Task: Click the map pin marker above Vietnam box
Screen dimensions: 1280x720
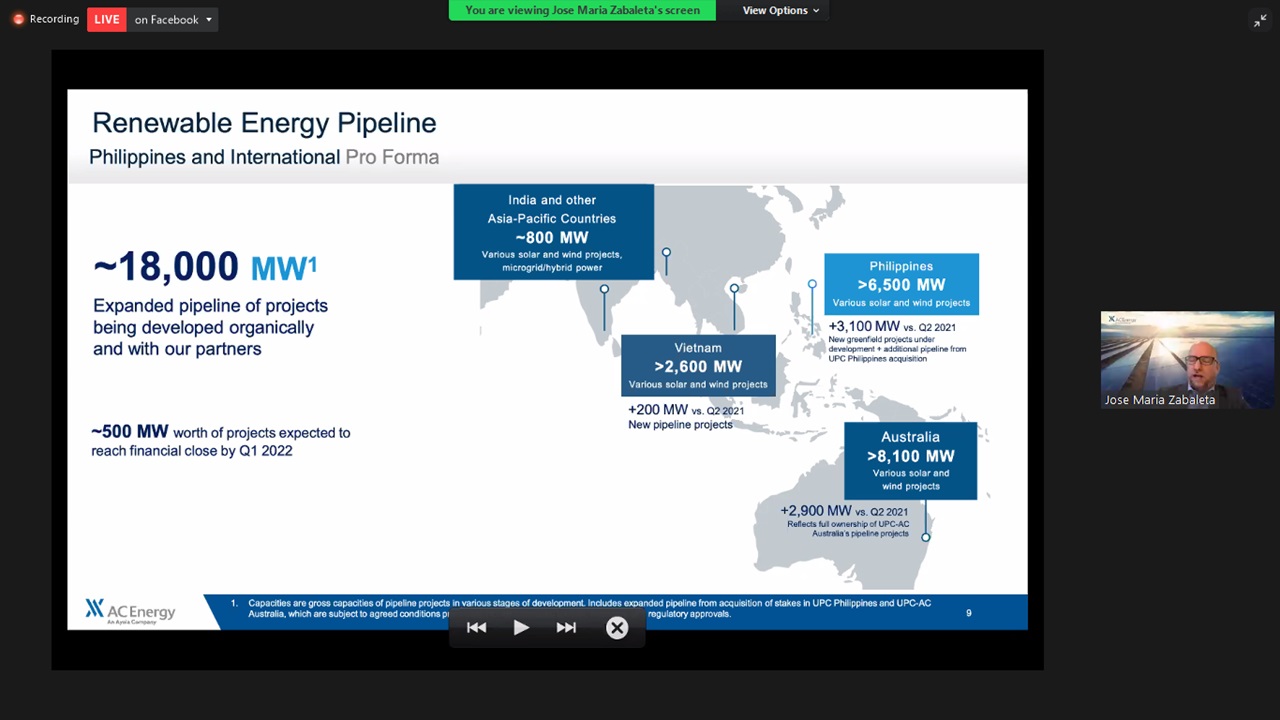Action: pyautogui.click(x=734, y=289)
